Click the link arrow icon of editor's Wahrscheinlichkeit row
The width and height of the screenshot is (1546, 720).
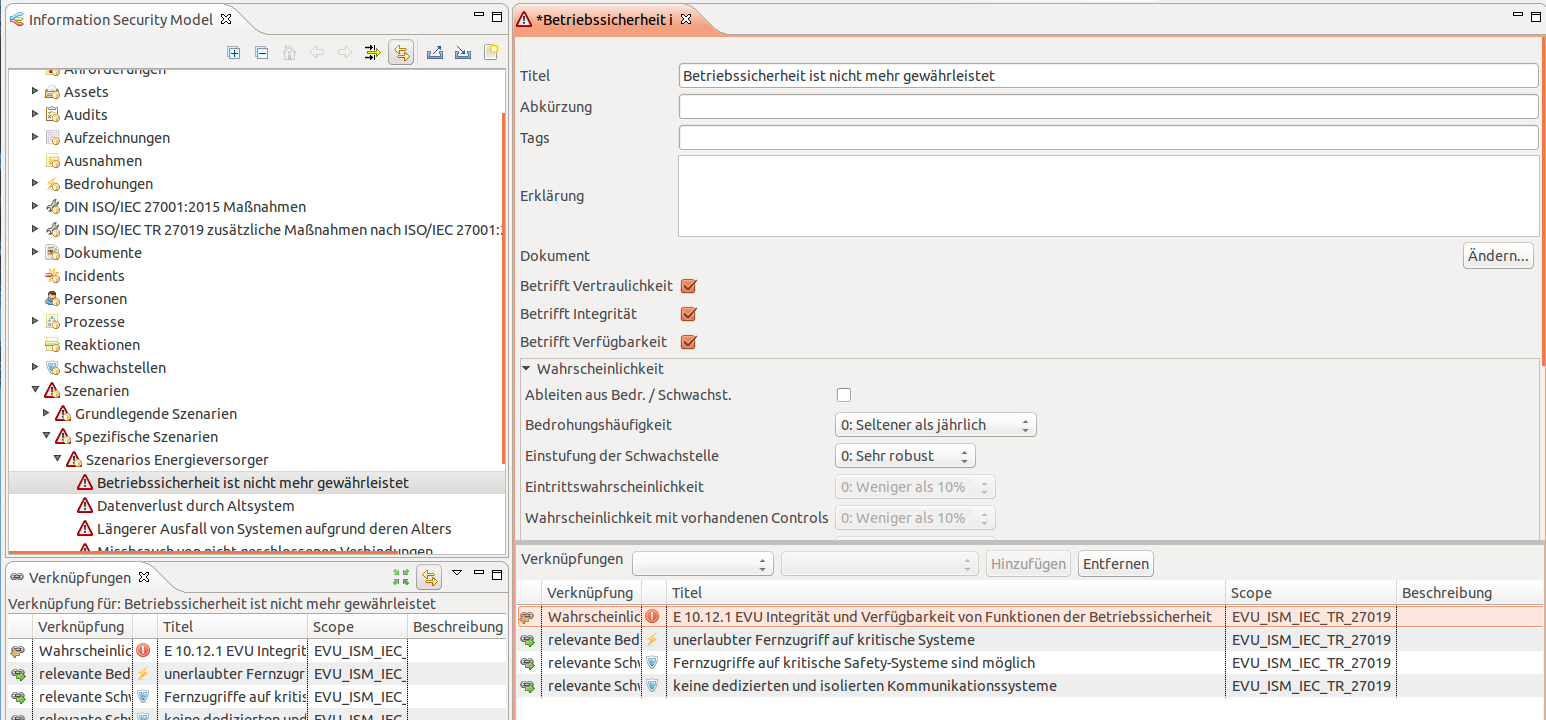pyautogui.click(x=527, y=617)
